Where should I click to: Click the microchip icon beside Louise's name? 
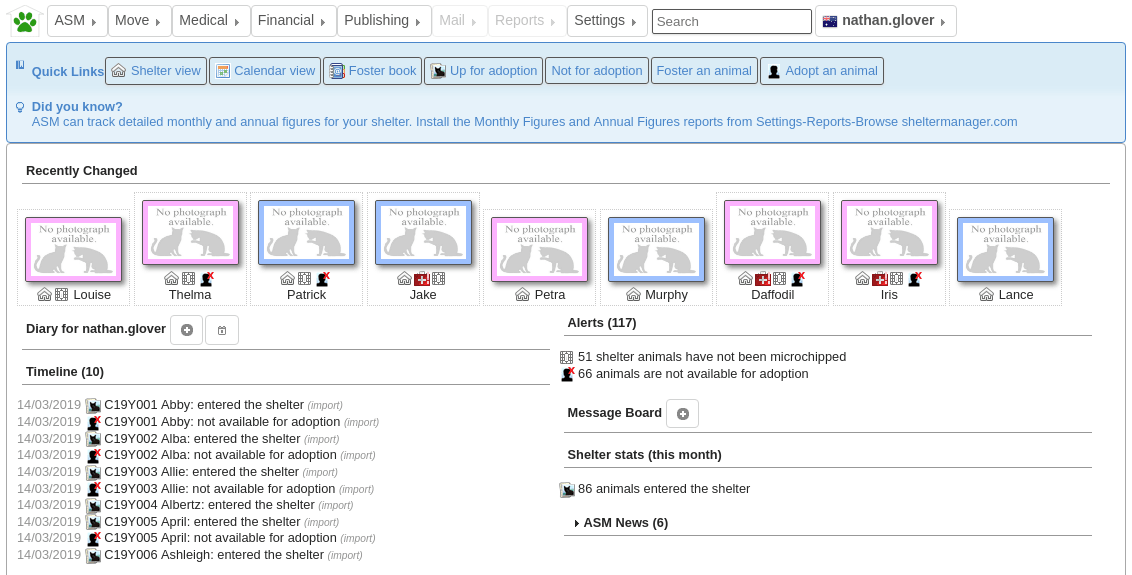tap(62, 295)
